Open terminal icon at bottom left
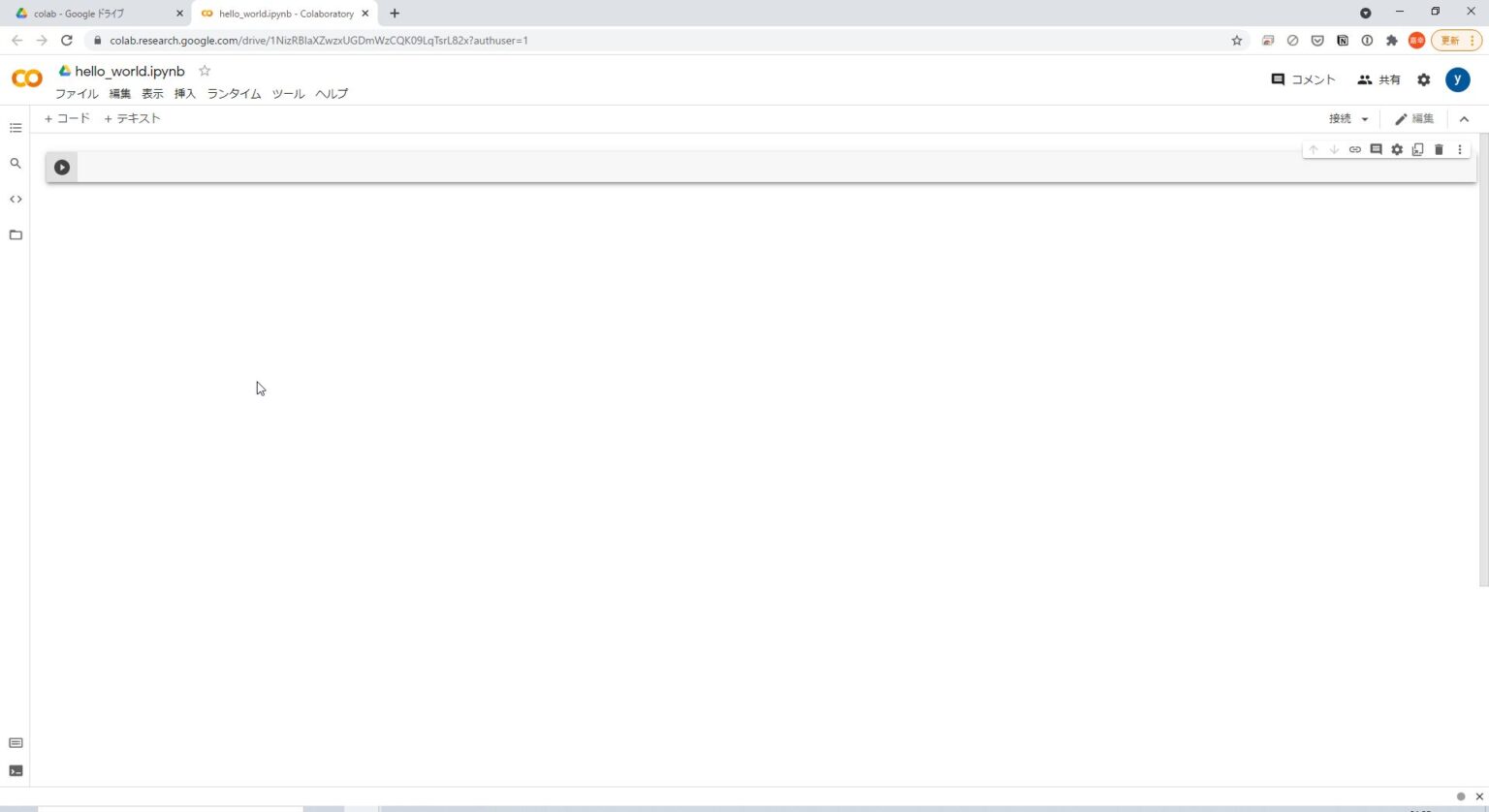The image size is (1489, 812). point(16,771)
